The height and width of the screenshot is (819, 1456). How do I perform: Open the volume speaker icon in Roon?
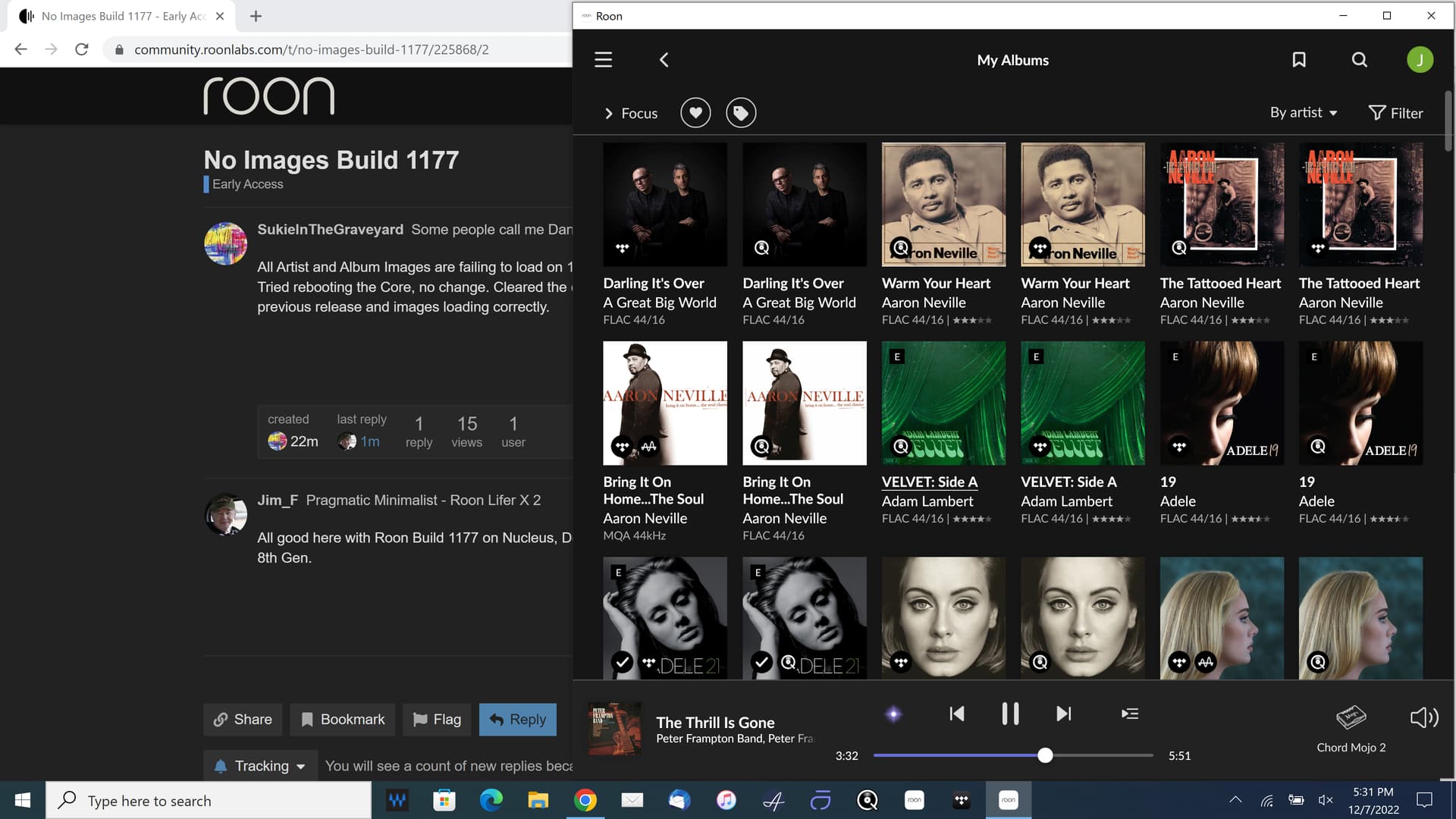[x=1423, y=717]
